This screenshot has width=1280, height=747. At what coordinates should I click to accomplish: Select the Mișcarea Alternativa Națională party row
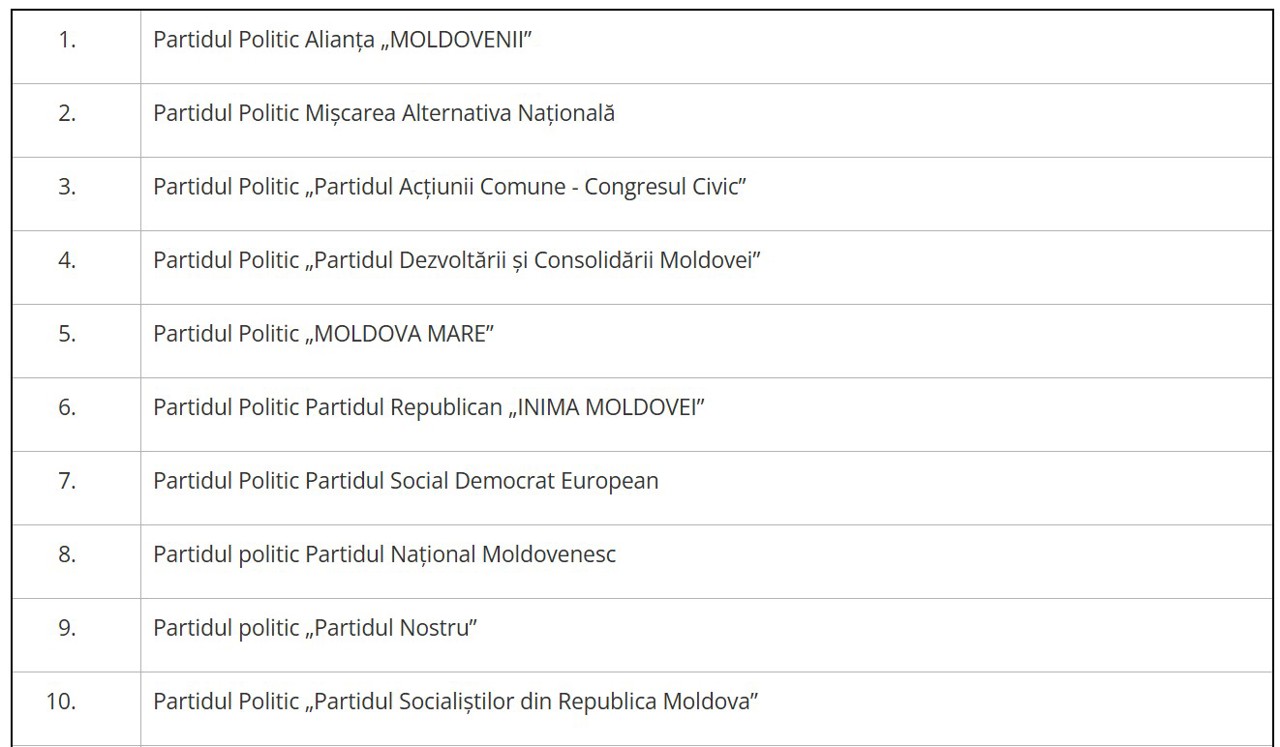pyautogui.click(x=384, y=114)
